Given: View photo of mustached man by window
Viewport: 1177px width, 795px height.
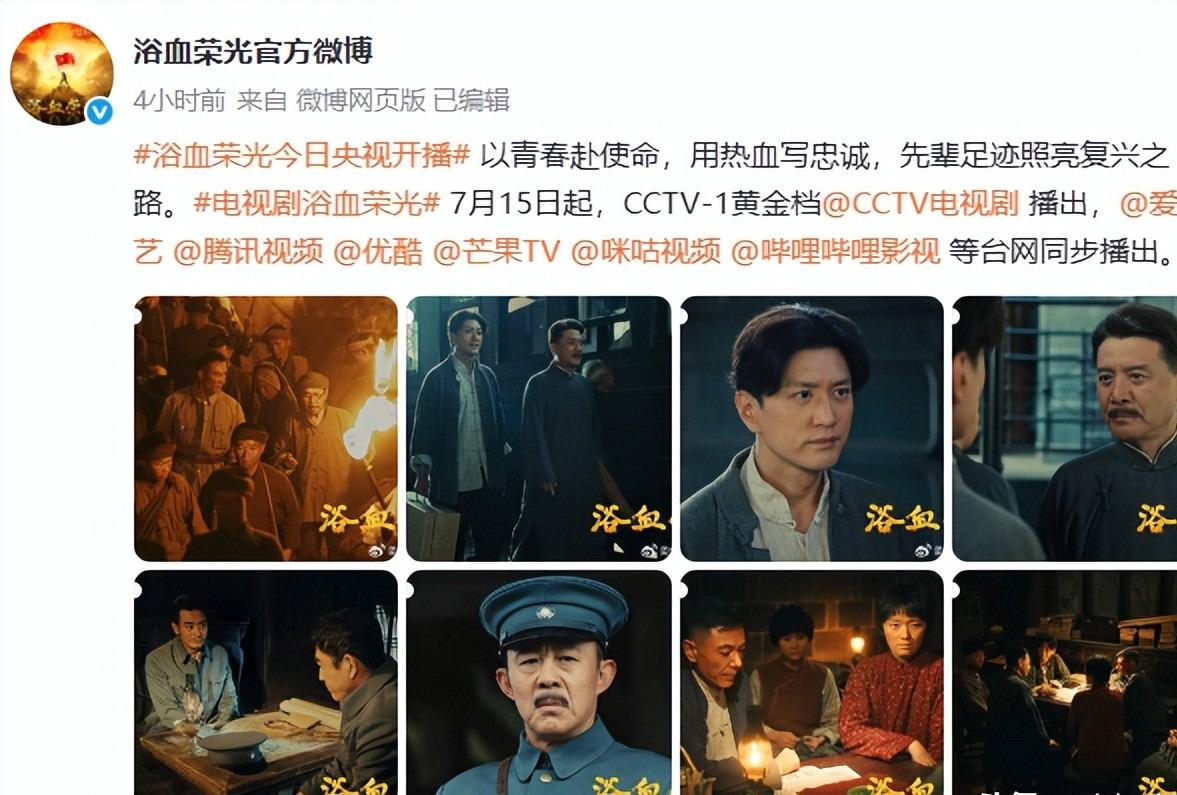Looking at the screenshot, I should 1064,429.
